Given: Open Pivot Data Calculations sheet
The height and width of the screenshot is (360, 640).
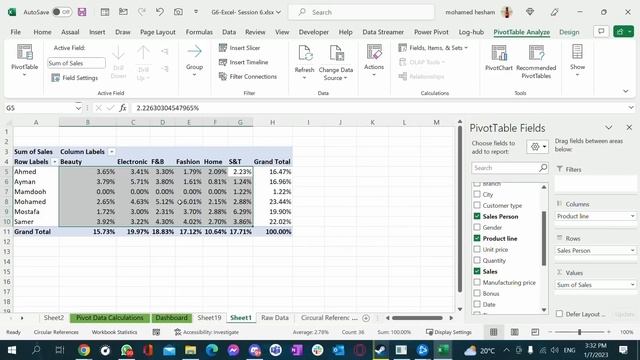Looking at the screenshot, I should click(109, 318).
